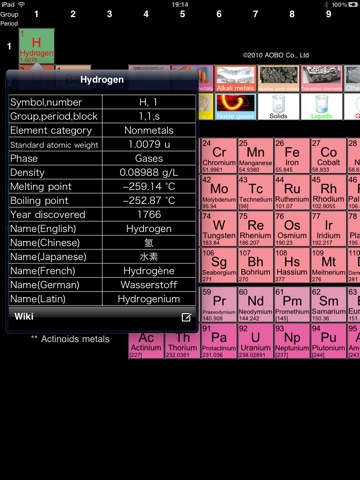Click the Latin name 'Hydrogenium'

point(149,299)
